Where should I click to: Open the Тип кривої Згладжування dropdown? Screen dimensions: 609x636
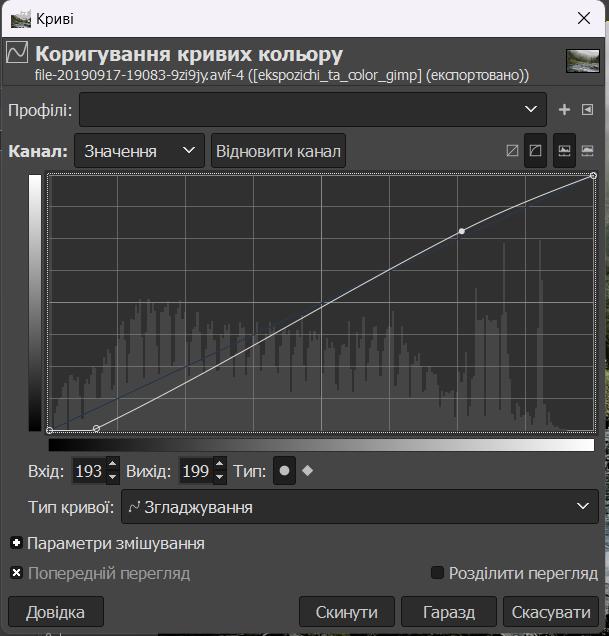pyautogui.click(x=360, y=507)
